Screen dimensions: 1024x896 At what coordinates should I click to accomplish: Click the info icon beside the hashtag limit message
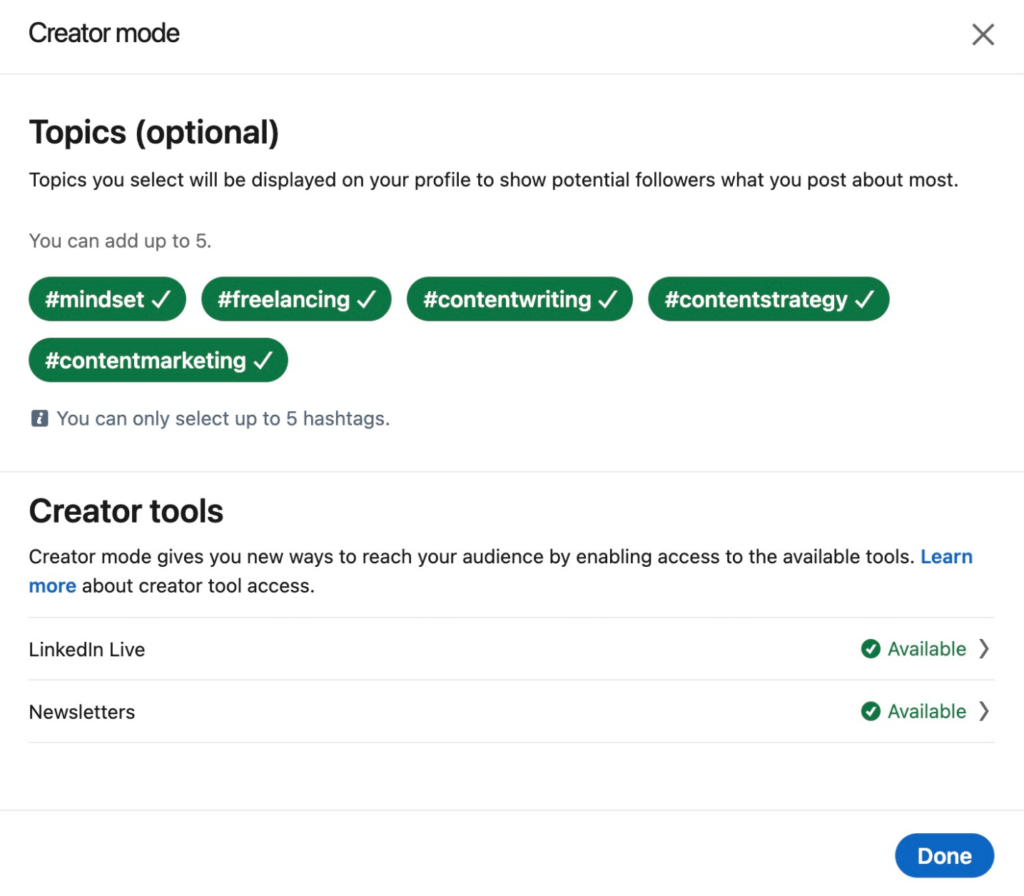coord(39,418)
